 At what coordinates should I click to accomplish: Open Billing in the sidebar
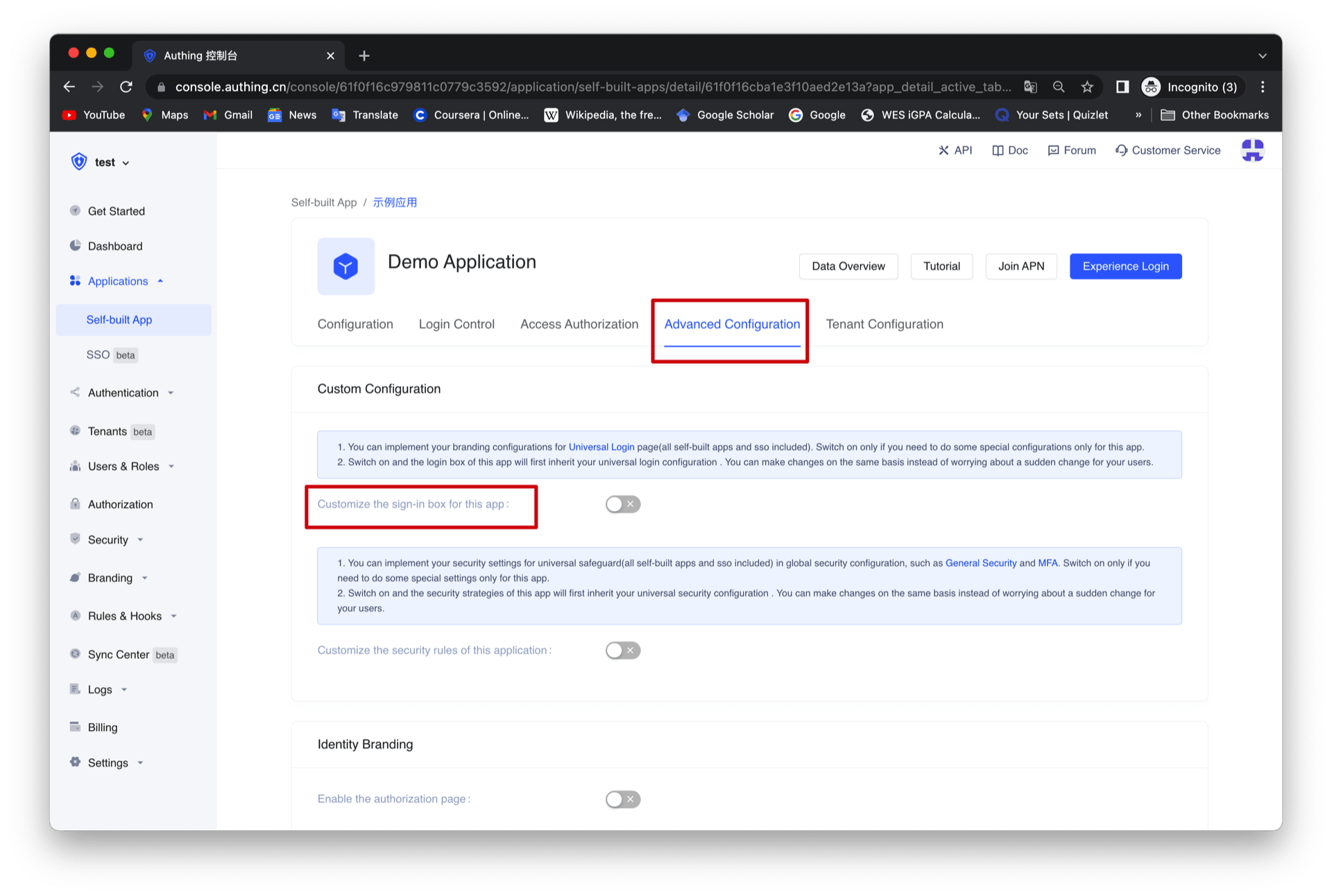point(103,727)
